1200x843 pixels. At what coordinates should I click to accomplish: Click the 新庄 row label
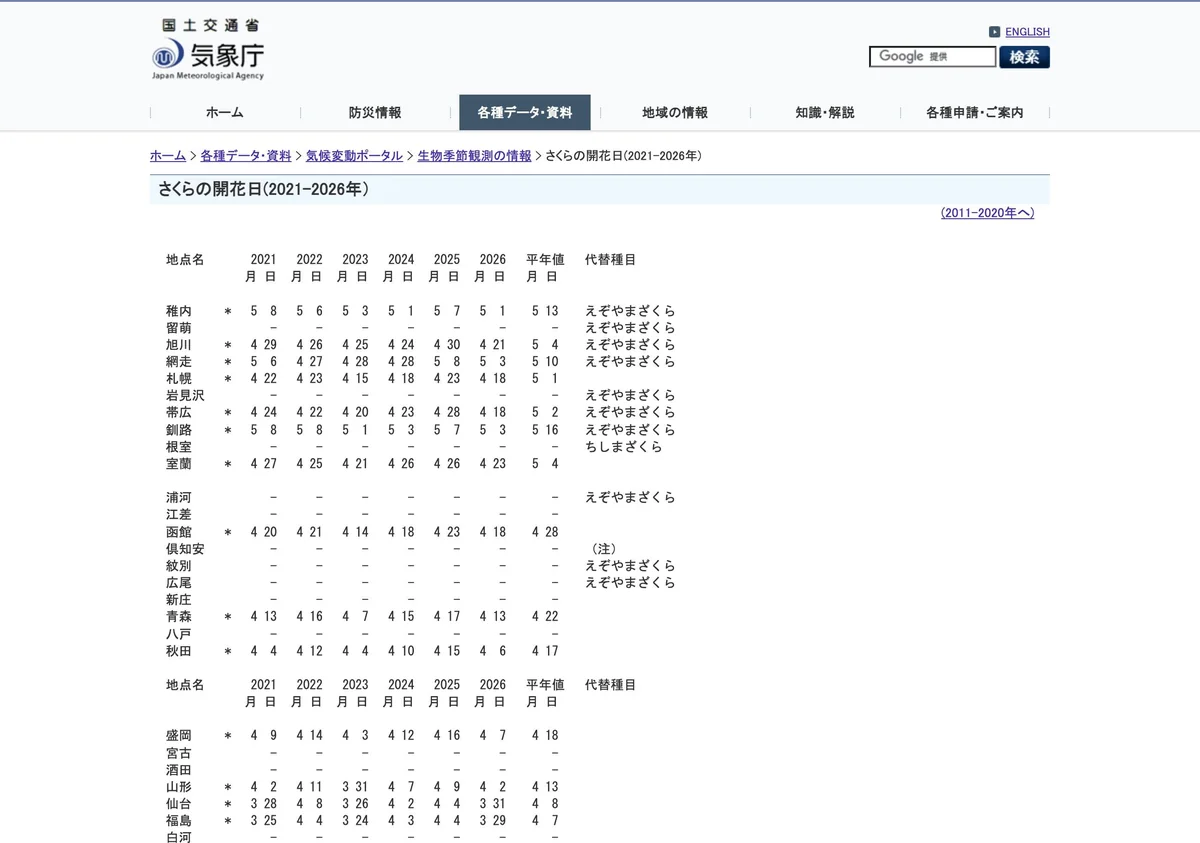click(x=179, y=600)
